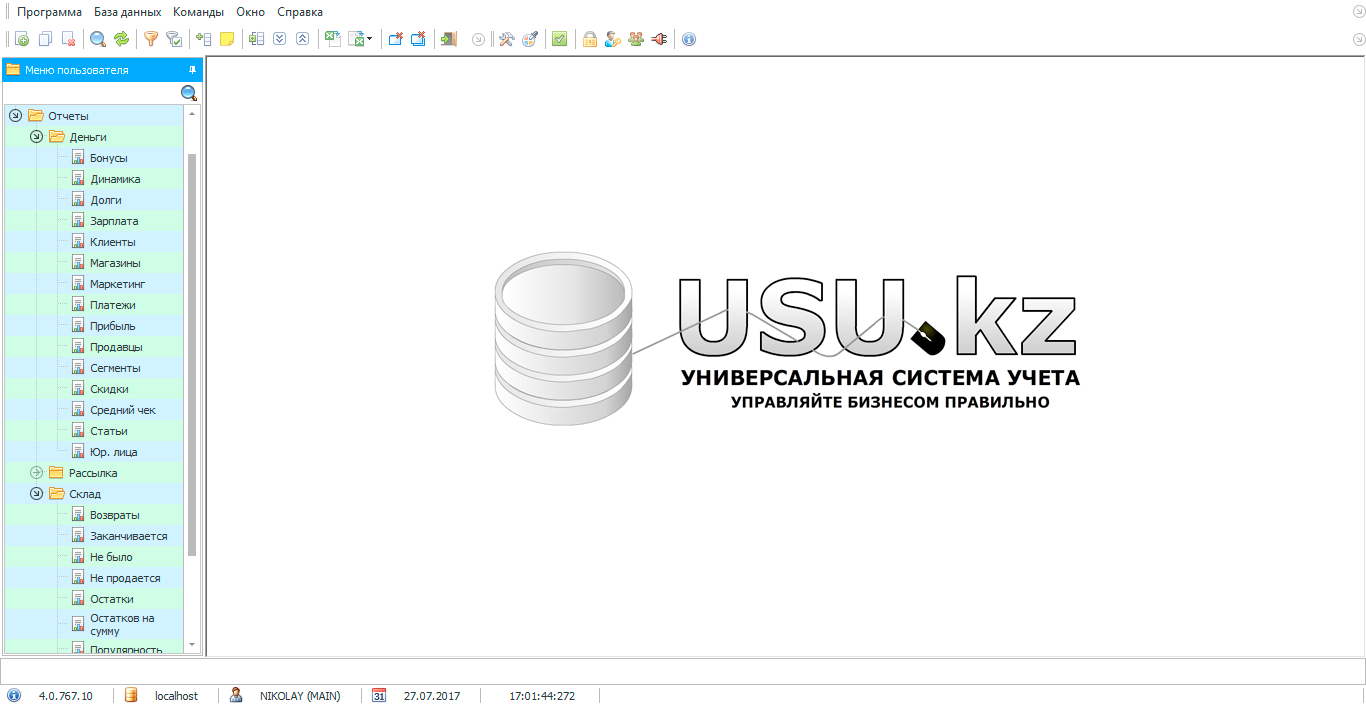
Task: Click the green group of users icon
Action: pyautogui.click(x=636, y=39)
